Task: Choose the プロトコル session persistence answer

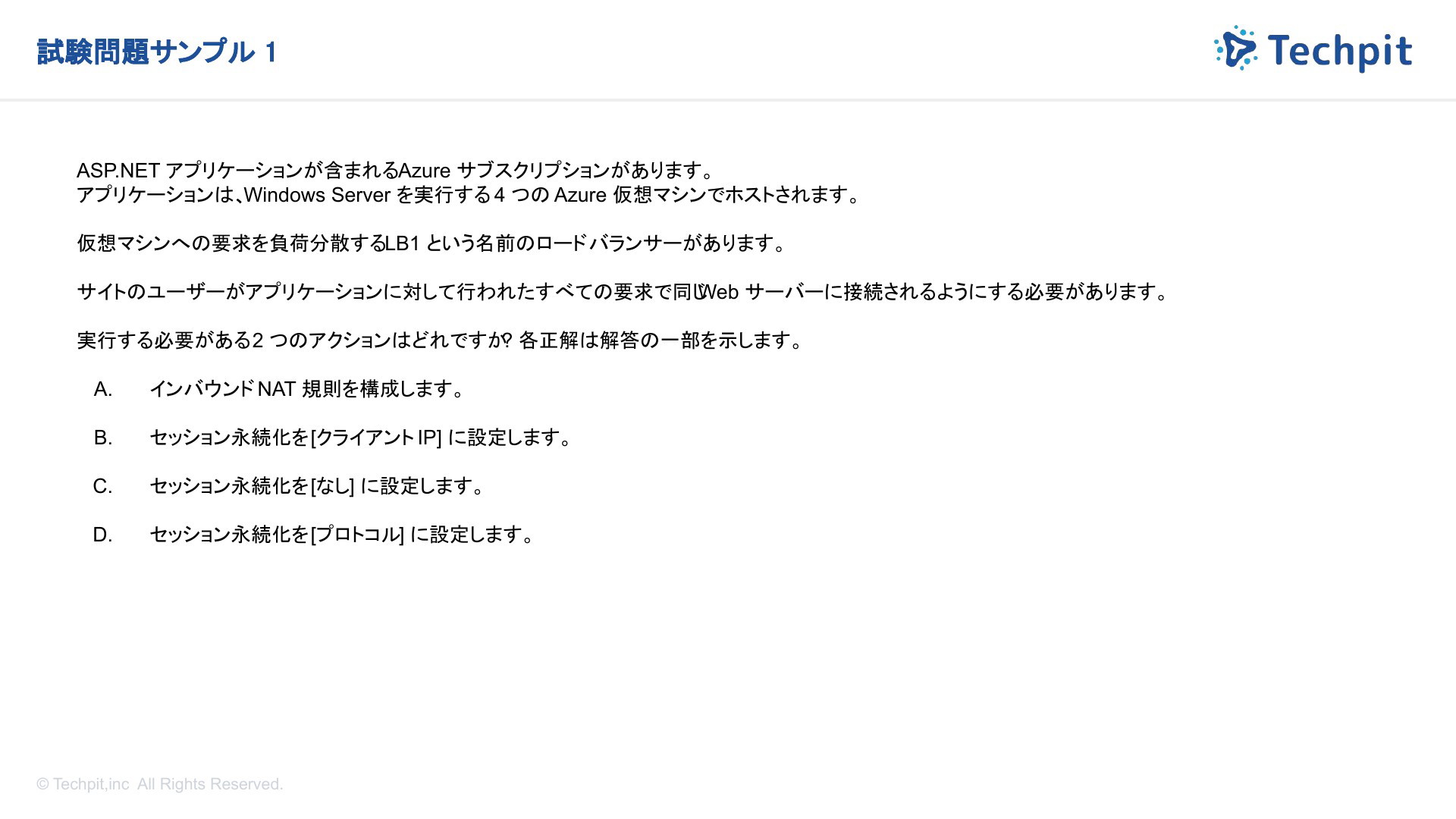Action: (x=343, y=535)
